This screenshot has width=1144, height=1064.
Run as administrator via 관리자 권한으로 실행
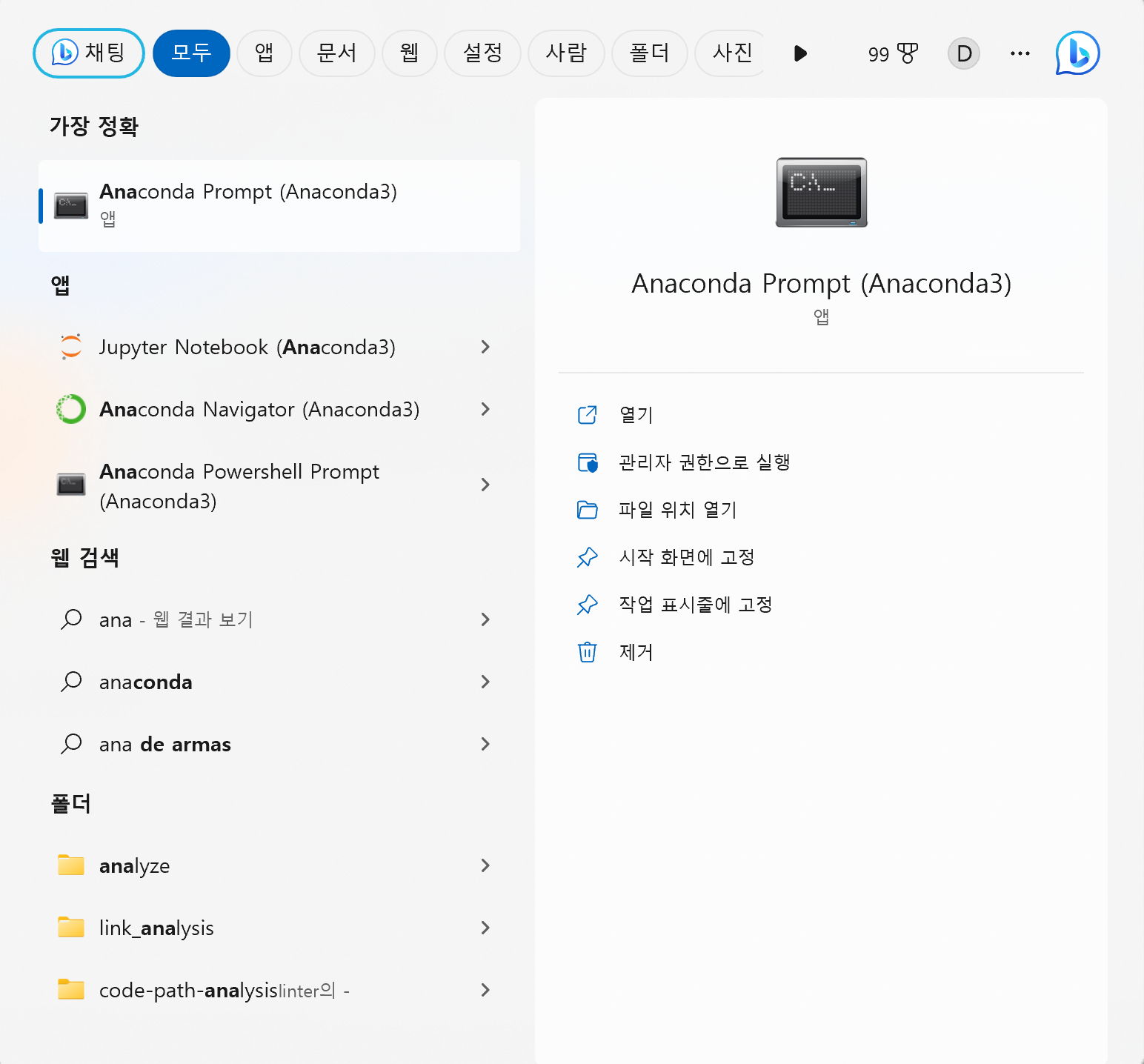click(705, 462)
